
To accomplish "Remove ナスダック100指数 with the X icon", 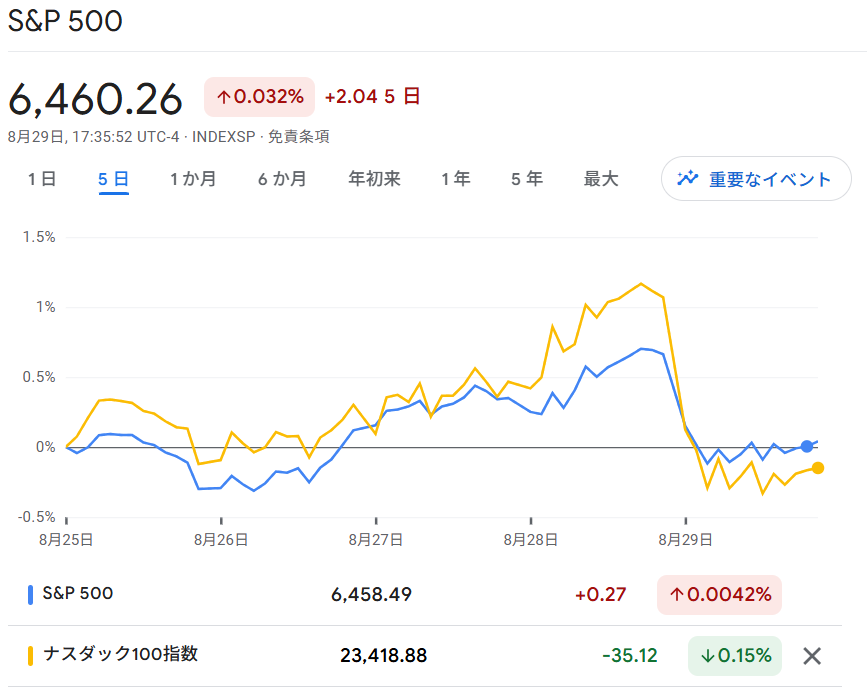I will pos(812,656).
